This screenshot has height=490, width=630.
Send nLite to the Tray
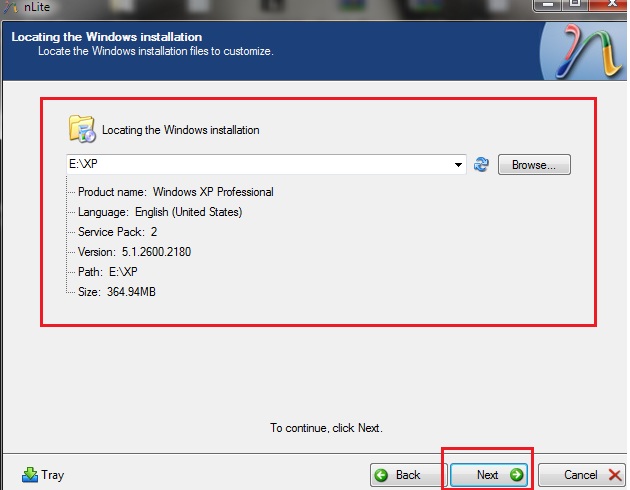(x=42, y=475)
